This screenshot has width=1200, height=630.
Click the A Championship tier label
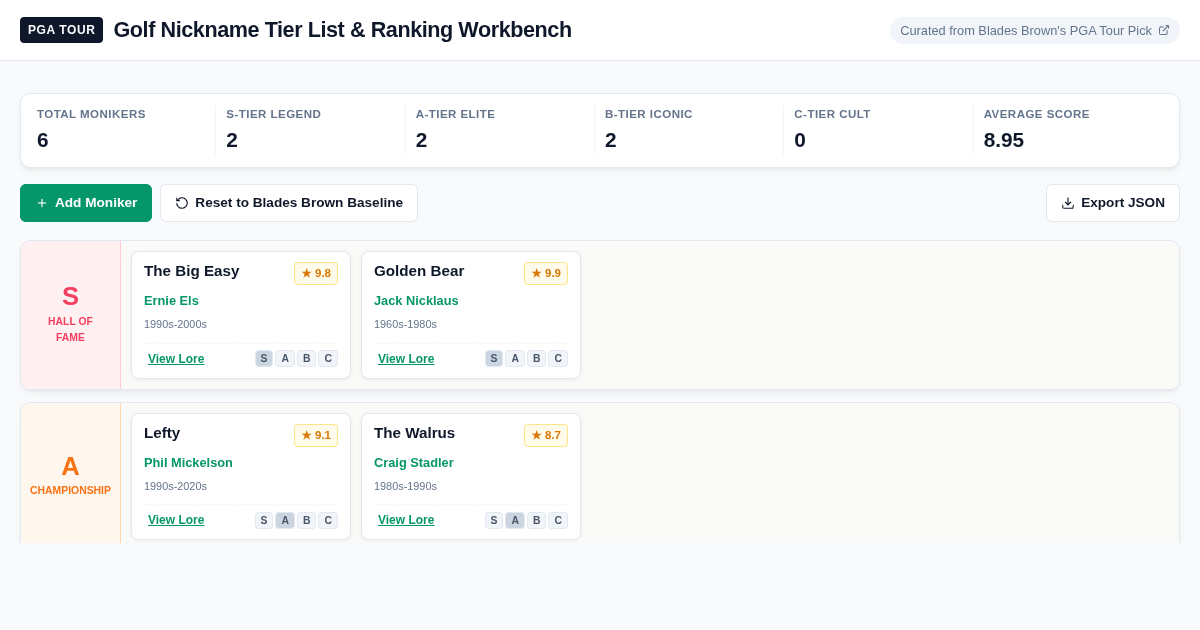tap(70, 474)
